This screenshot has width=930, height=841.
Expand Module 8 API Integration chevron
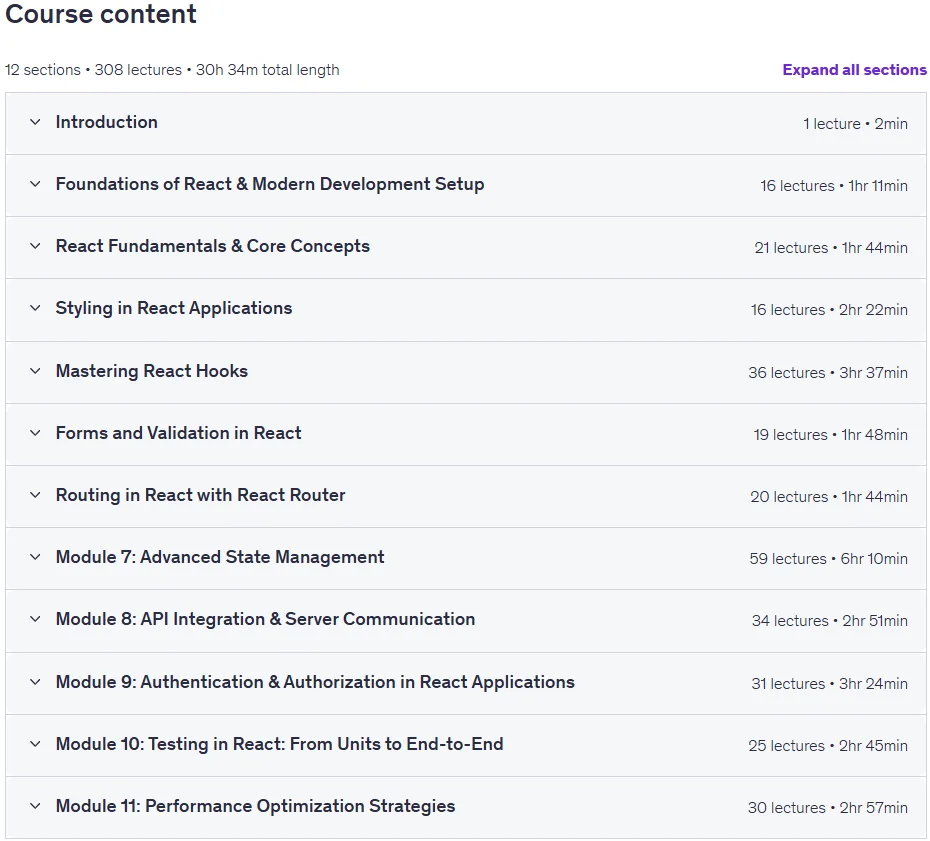click(36, 619)
